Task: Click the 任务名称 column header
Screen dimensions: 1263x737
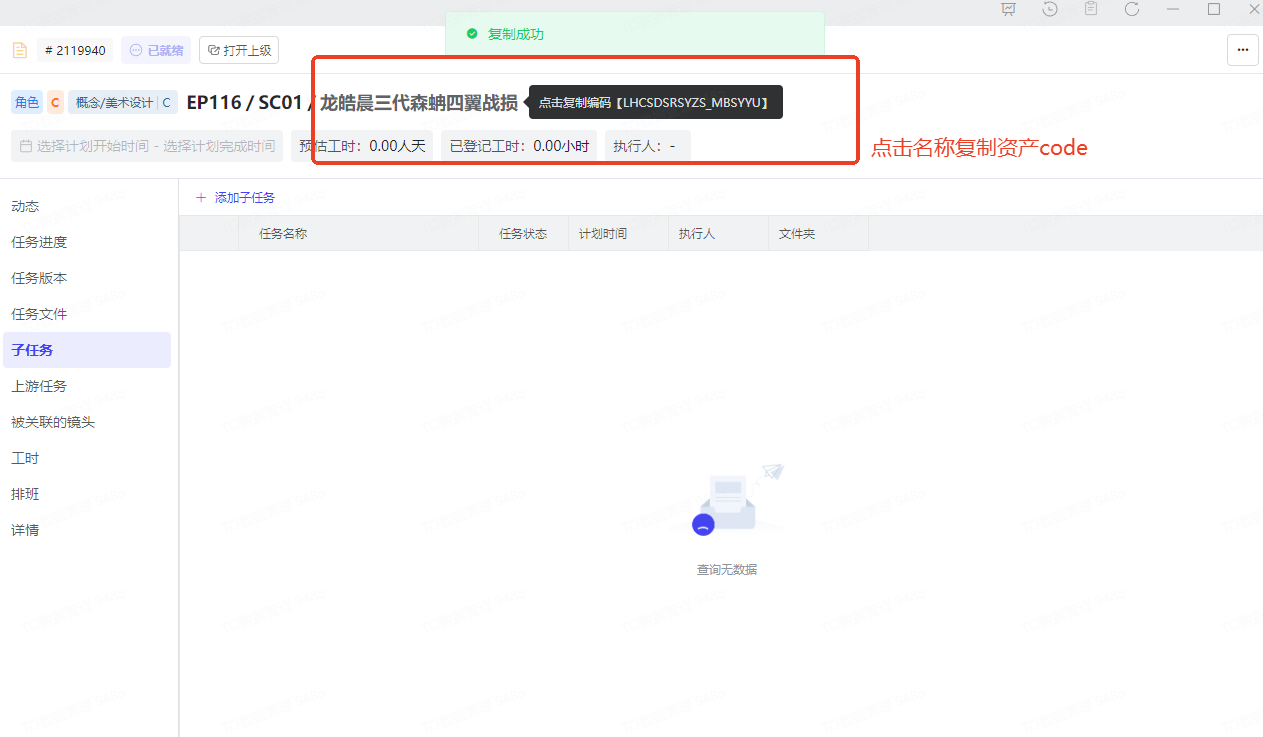Action: click(x=283, y=234)
